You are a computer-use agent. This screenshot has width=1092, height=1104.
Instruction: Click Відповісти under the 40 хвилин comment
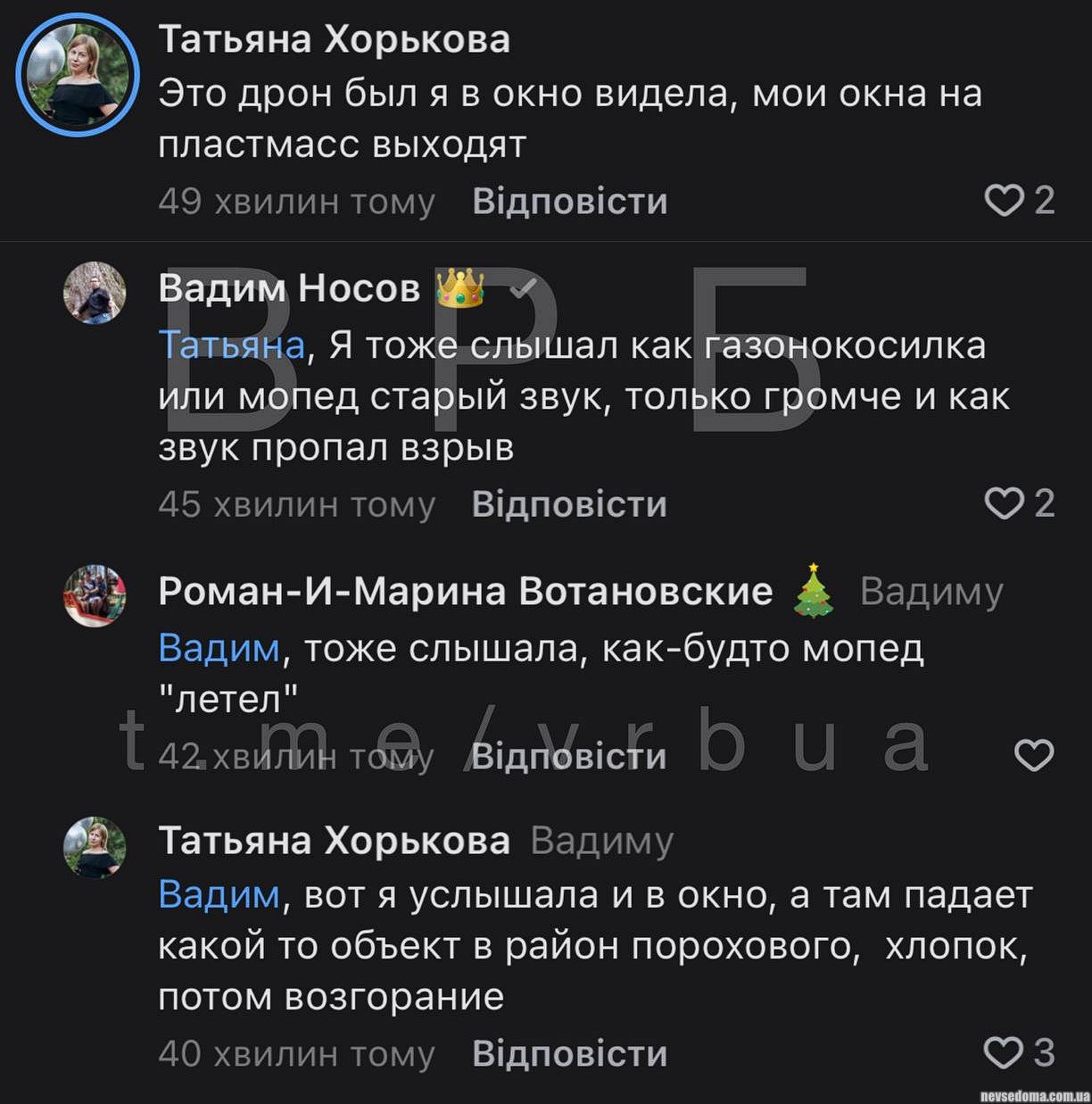569,1054
